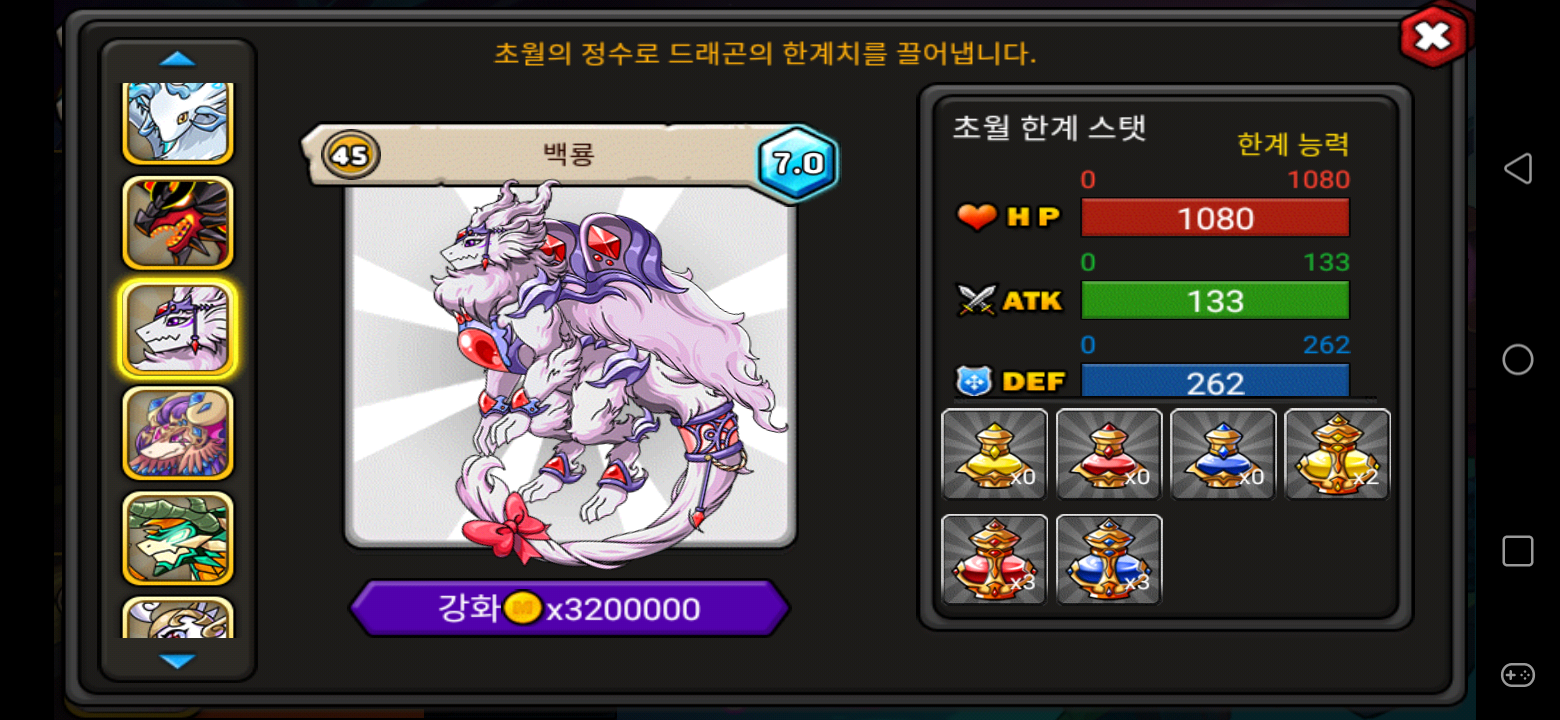Expand dragon list upward with blue arrow
Viewport: 1560px width, 720px height.
178,59
